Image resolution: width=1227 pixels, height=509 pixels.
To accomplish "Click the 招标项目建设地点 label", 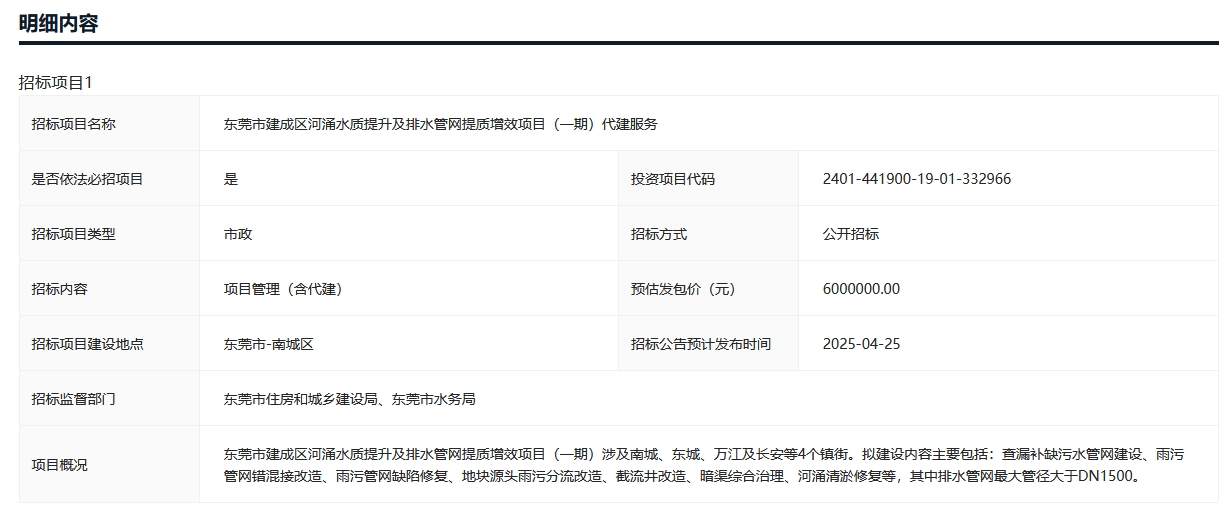I will (88, 344).
